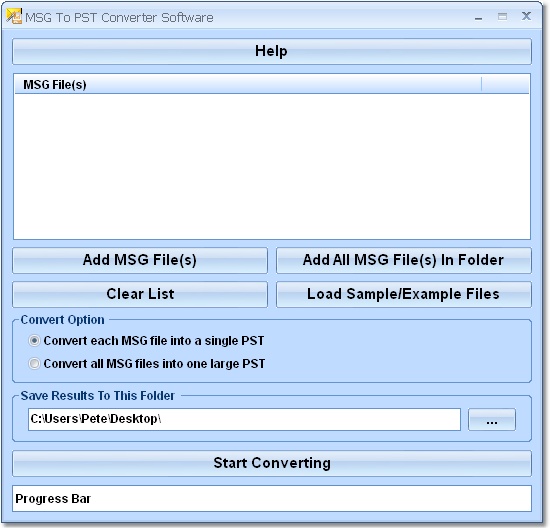The image size is (550, 530).
Task: Load Sample/Example Files
Action: click(x=404, y=294)
